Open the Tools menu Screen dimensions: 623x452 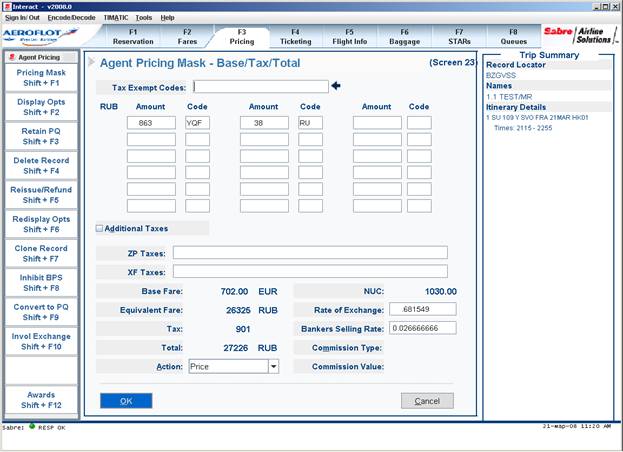tap(143, 17)
